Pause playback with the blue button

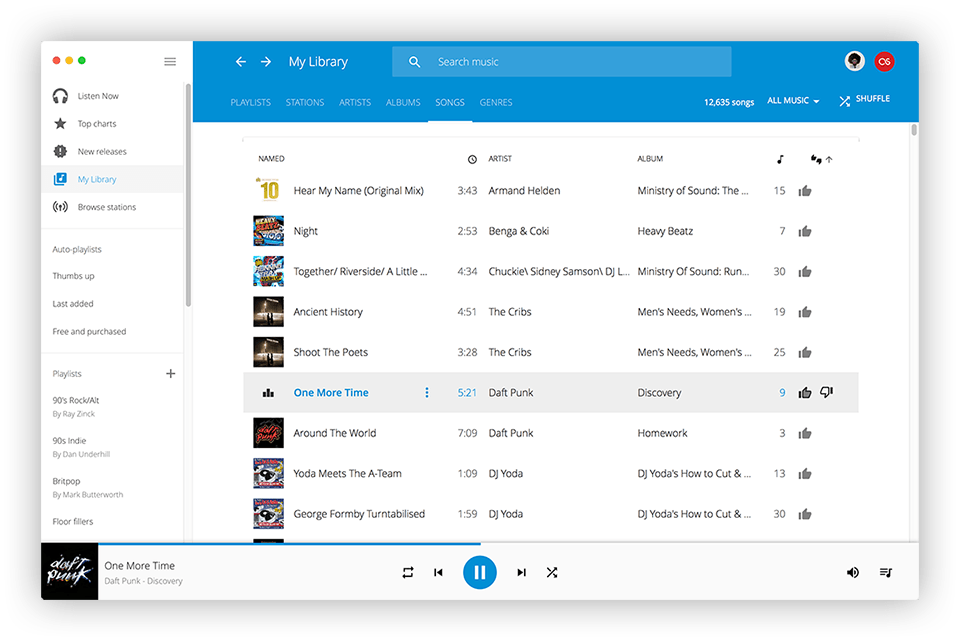pyautogui.click(x=479, y=572)
